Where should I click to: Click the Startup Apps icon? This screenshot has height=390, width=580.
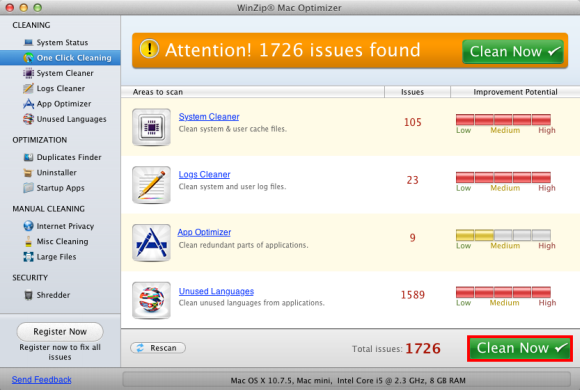coord(28,188)
